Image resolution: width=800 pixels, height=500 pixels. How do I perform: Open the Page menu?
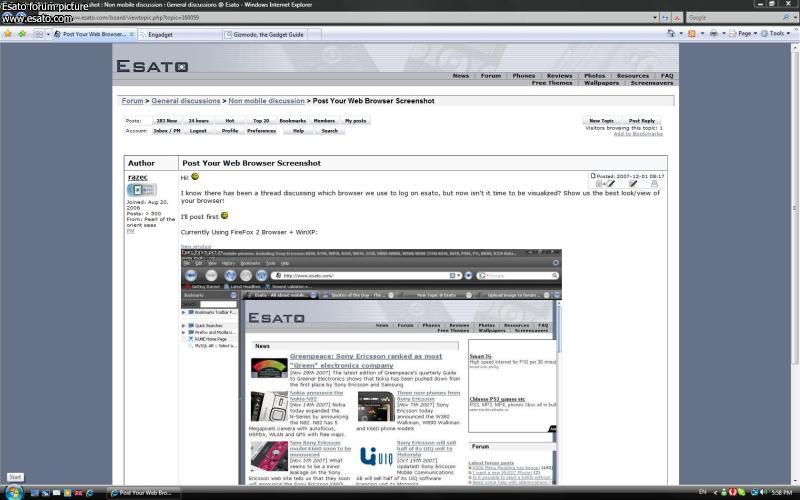click(x=743, y=33)
